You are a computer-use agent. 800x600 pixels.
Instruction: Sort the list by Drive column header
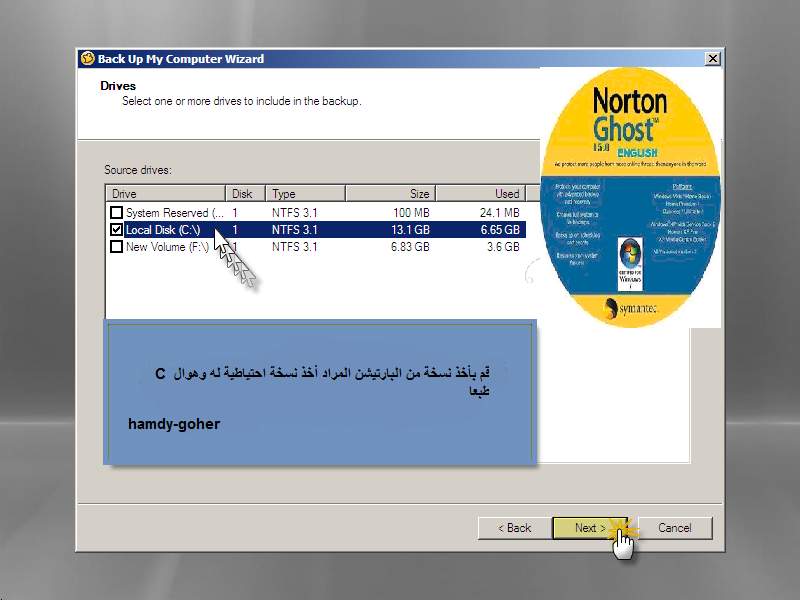166,193
